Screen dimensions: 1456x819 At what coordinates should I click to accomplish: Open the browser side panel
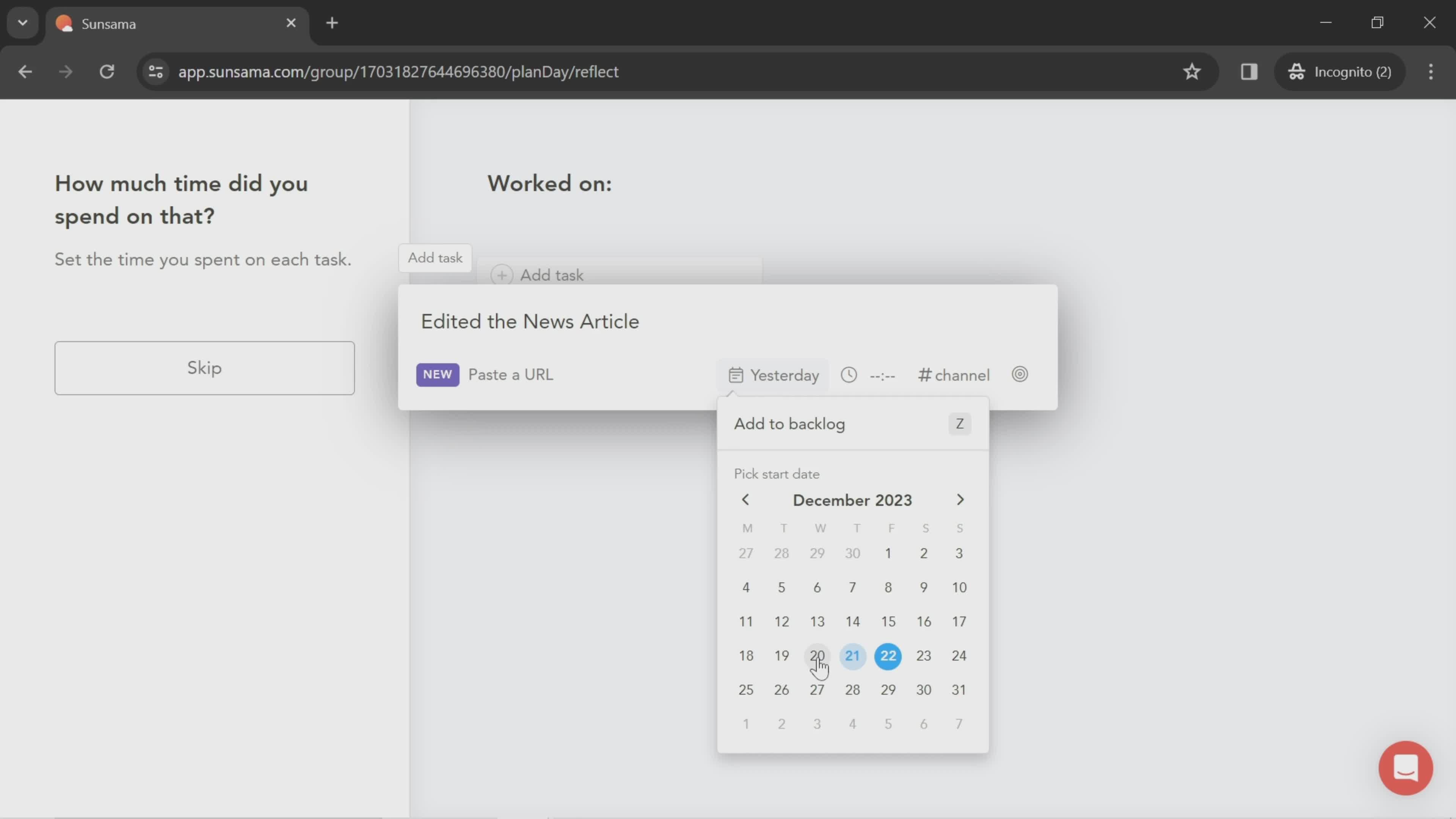[x=1249, y=72]
